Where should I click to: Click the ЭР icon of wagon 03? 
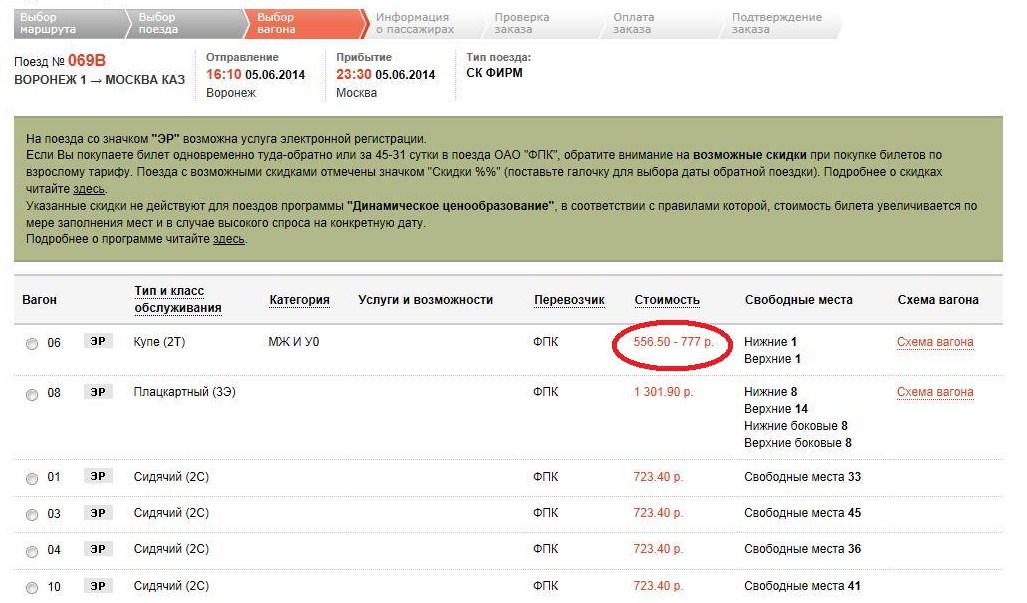click(97, 513)
